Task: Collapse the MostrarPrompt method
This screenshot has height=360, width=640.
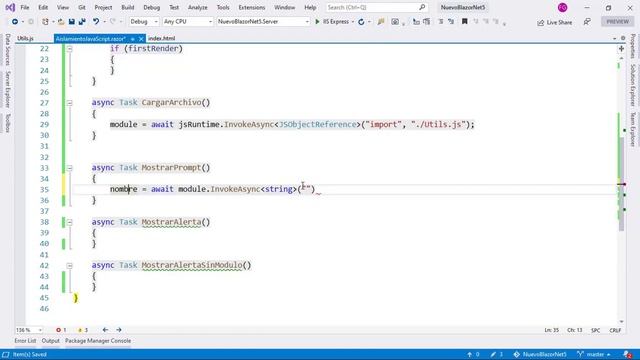Action: 69,168
